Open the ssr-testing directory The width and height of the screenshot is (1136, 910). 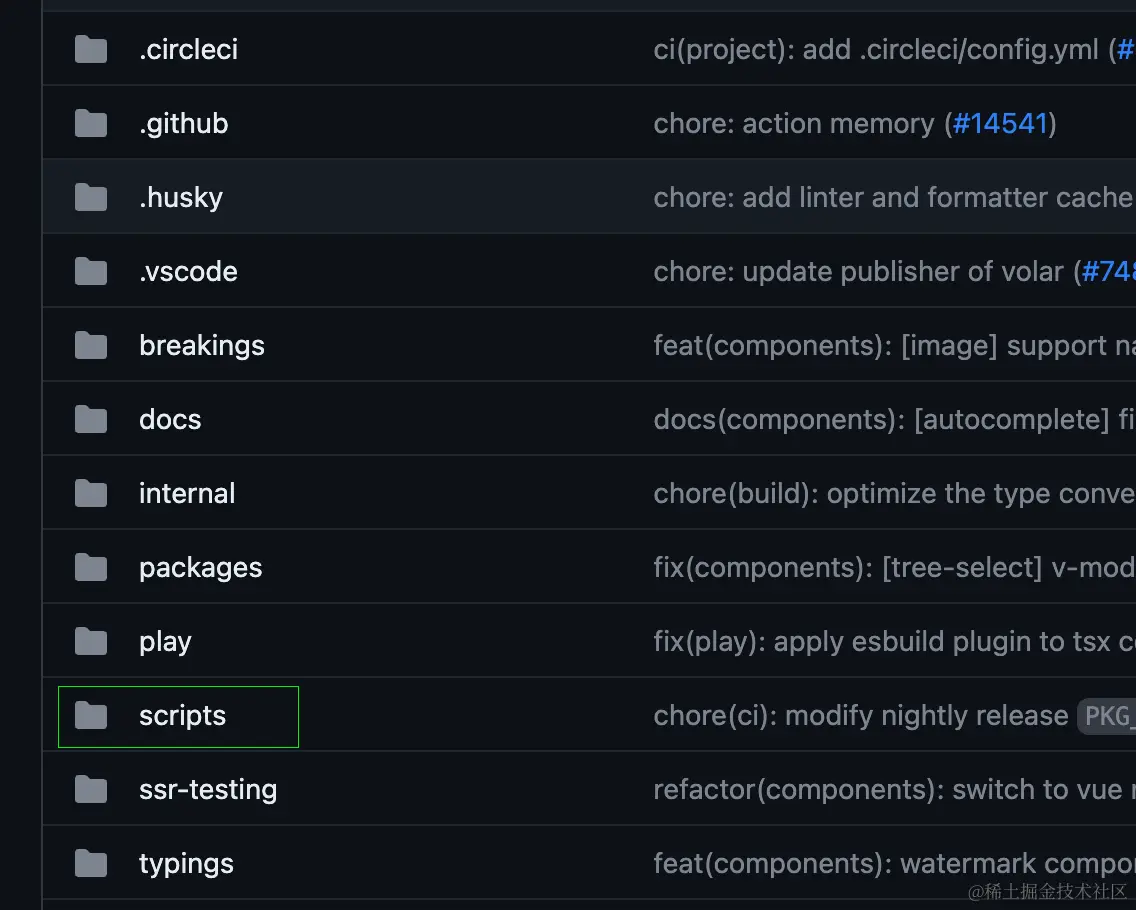(208, 789)
